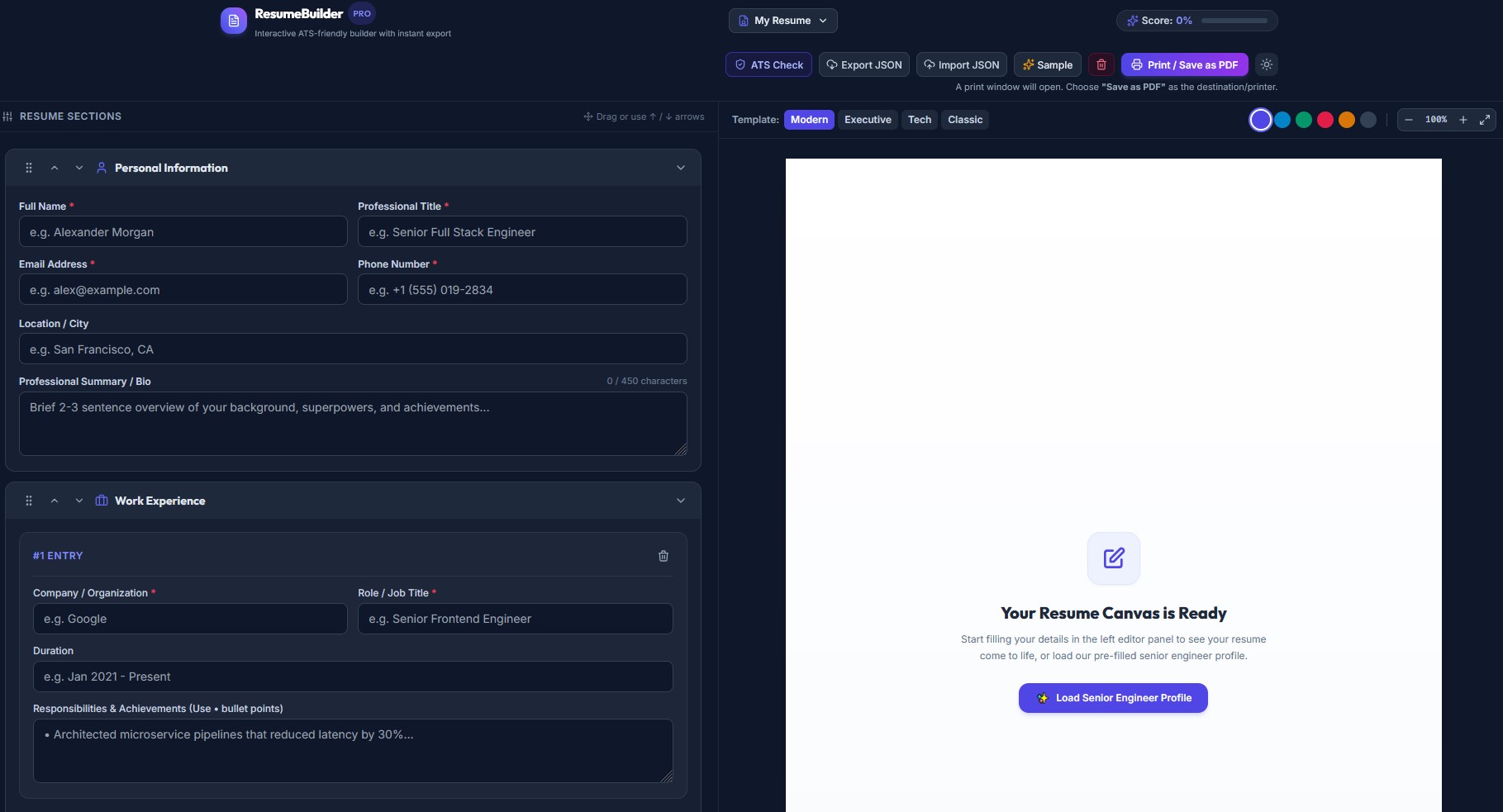This screenshot has width=1503, height=812.
Task: Click Print / Save as PDF
Action: pyautogui.click(x=1185, y=64)
